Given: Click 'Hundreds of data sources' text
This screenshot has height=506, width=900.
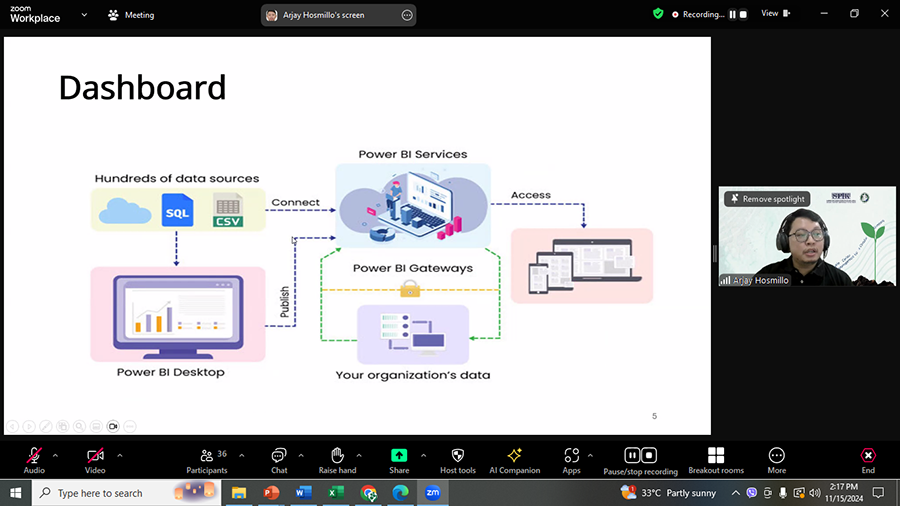Looking at the screenshot, I should (177, 178).
